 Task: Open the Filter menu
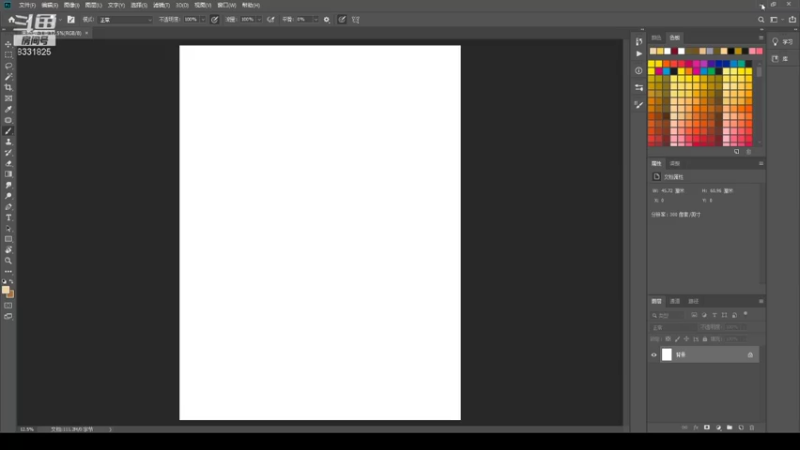coord(161,5)
